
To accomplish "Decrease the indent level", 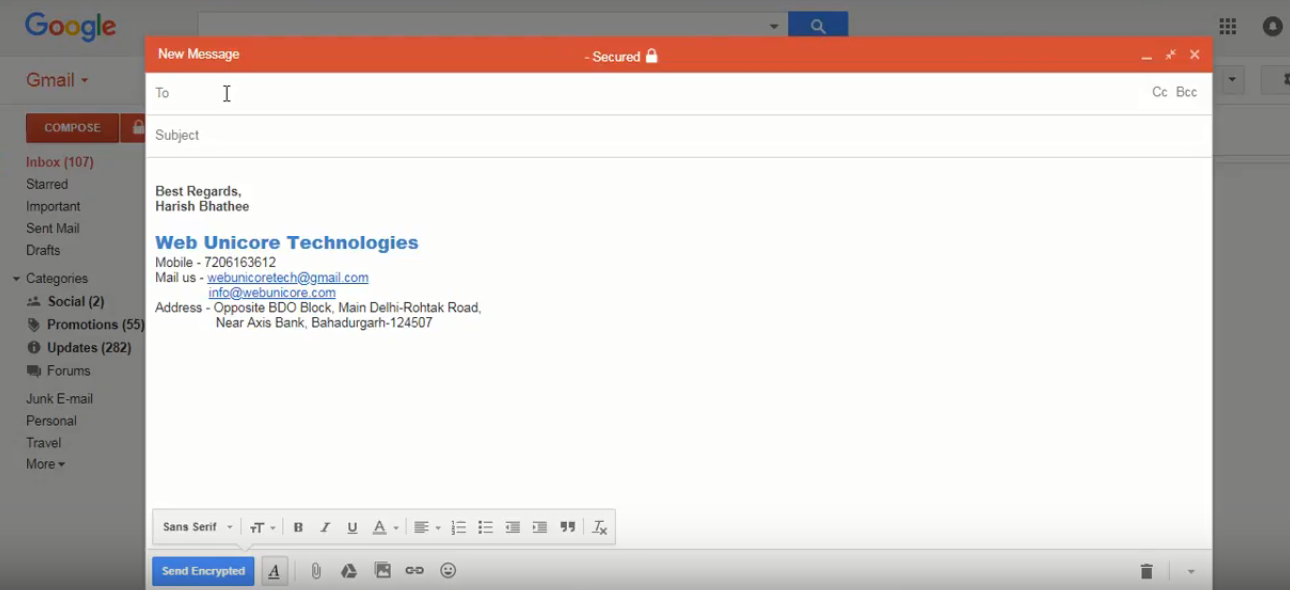I will tap(513, 528).
